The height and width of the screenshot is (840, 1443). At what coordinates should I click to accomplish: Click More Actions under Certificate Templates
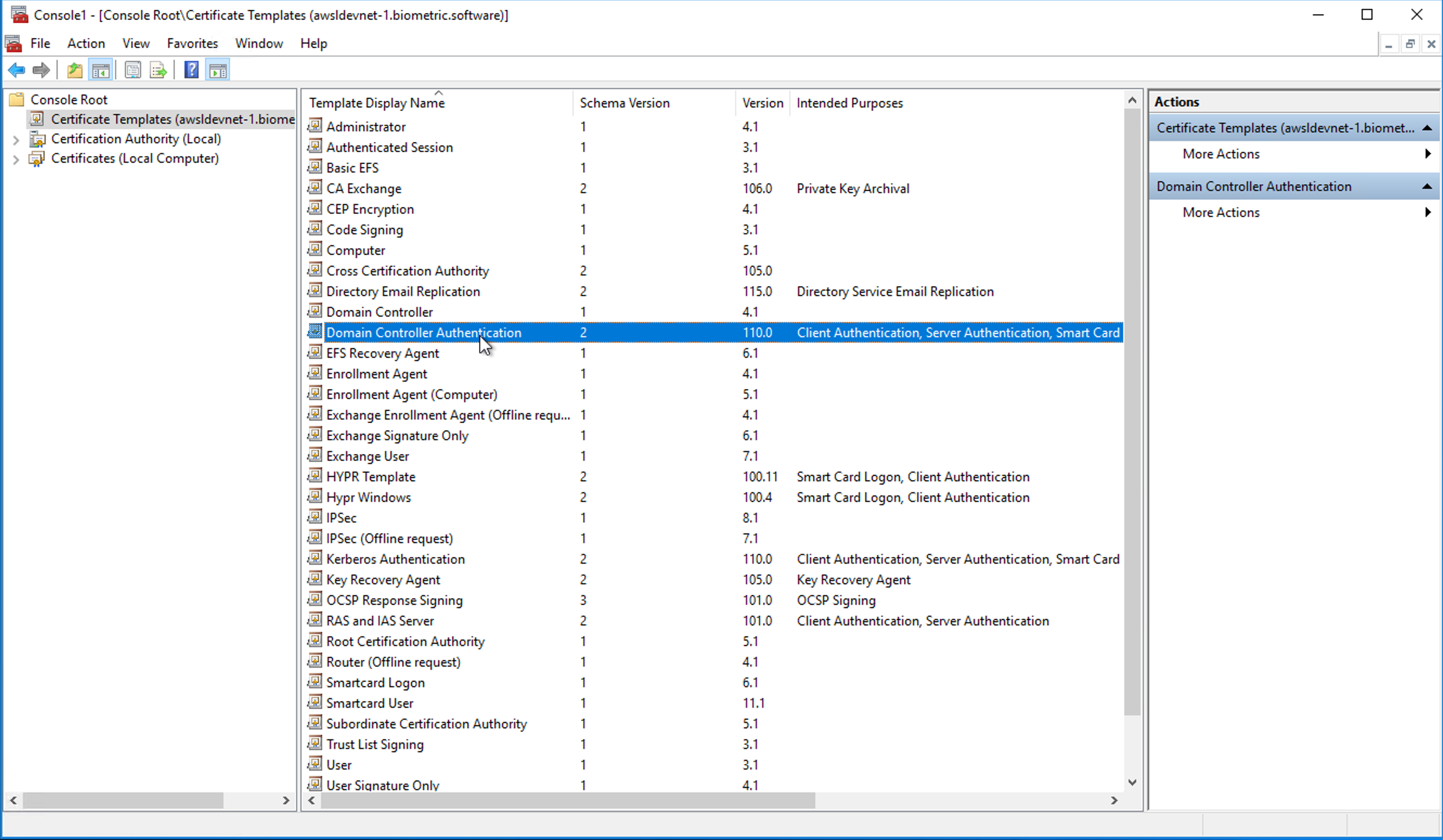pos(1221,154)
